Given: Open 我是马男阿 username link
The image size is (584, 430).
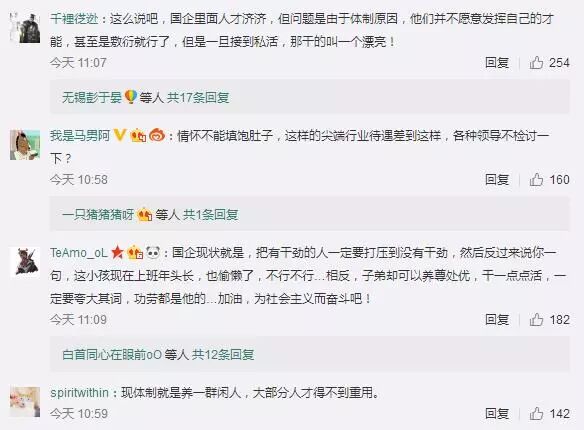Looking at the screenshot, I should pos(80,136).
